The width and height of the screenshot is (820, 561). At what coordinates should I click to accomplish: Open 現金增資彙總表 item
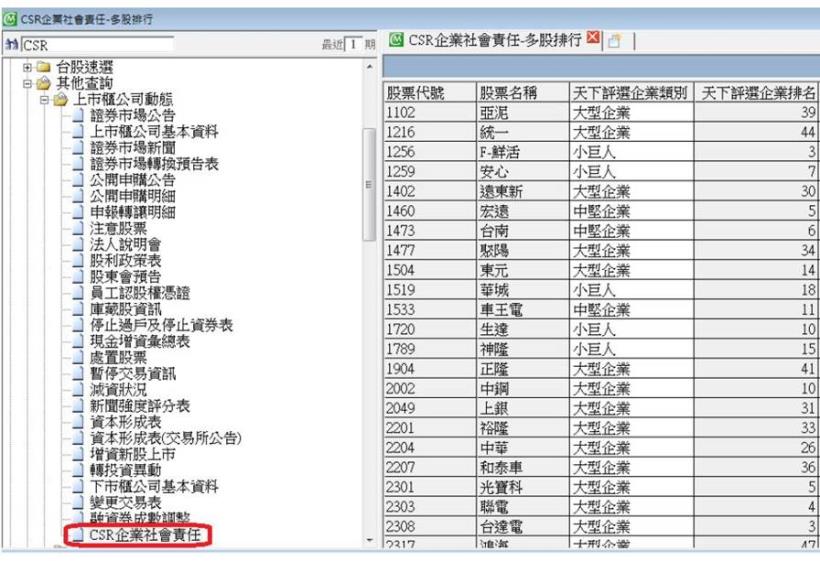140,341
